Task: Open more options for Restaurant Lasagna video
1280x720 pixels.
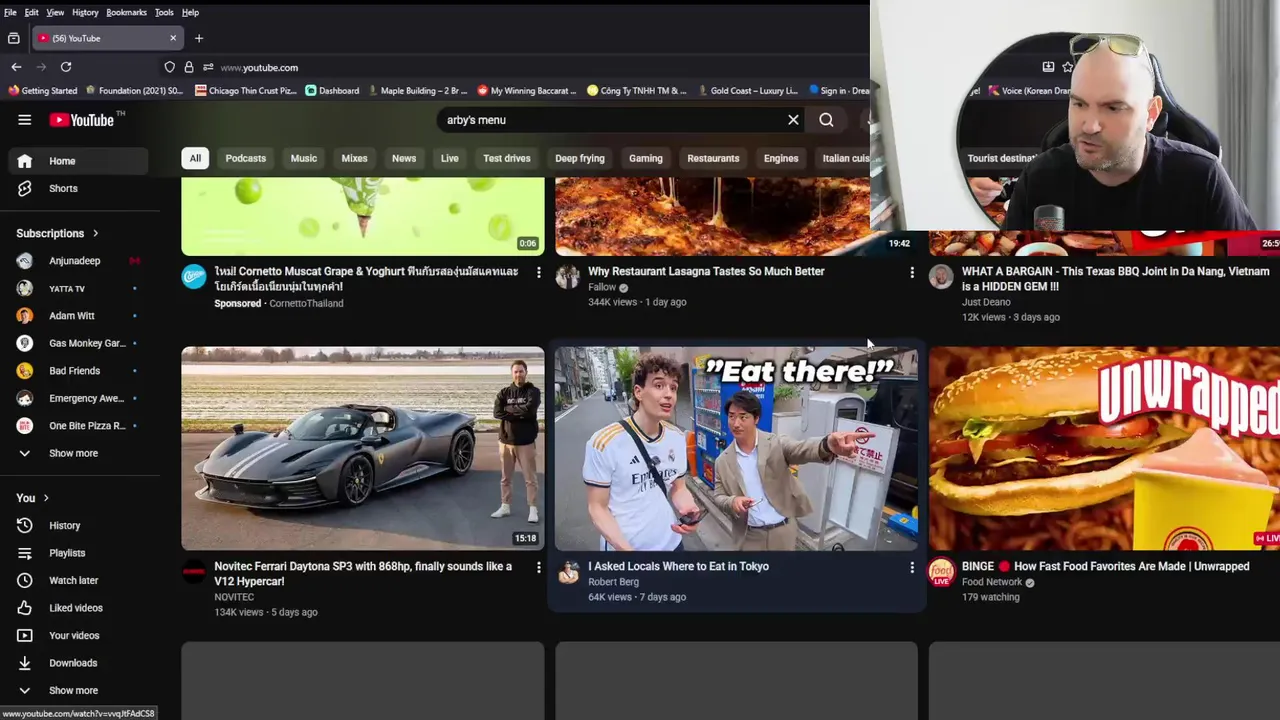Action: pyautogui.click(x=911, y=272)
